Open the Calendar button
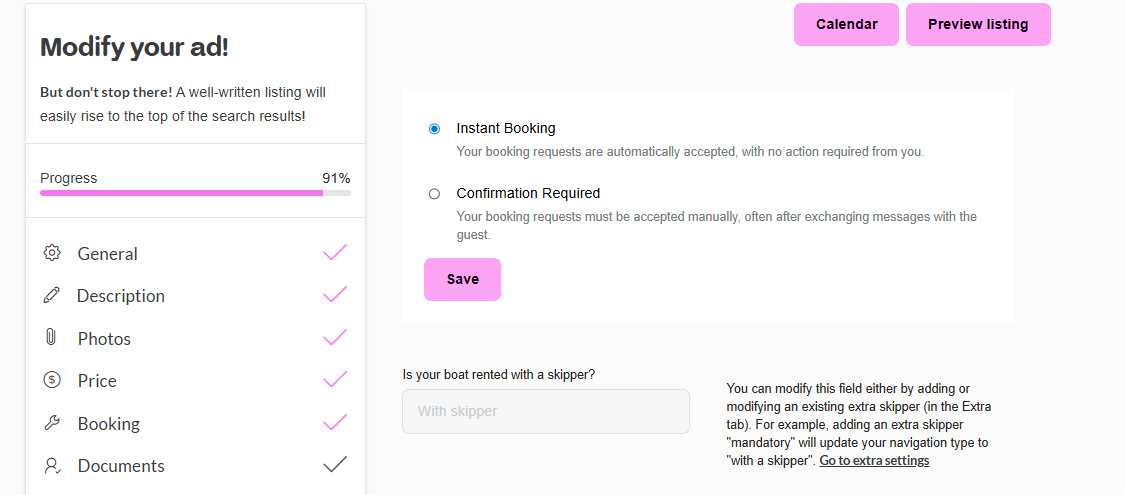 click(846, 25)
